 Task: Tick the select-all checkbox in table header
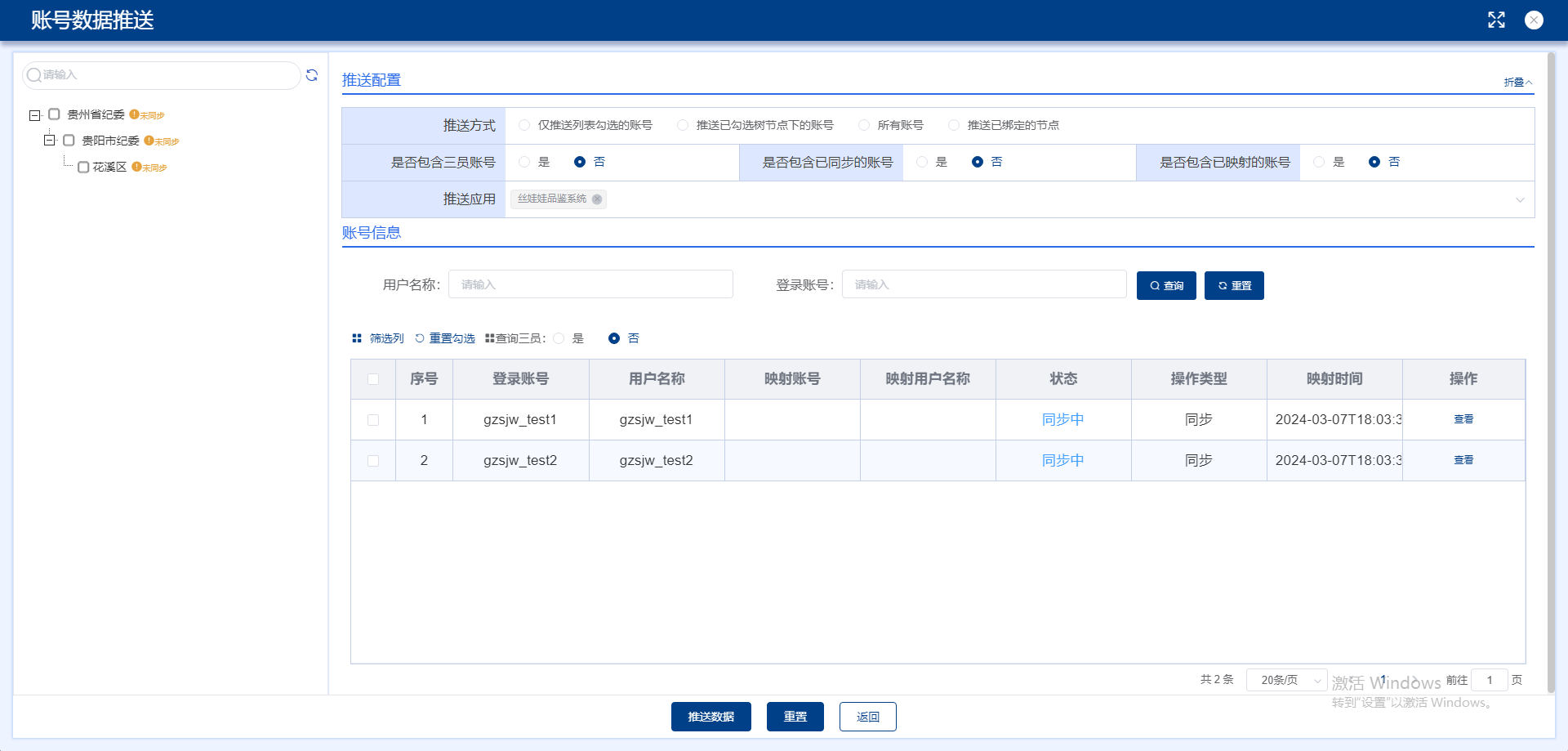[x=373, y=379]
